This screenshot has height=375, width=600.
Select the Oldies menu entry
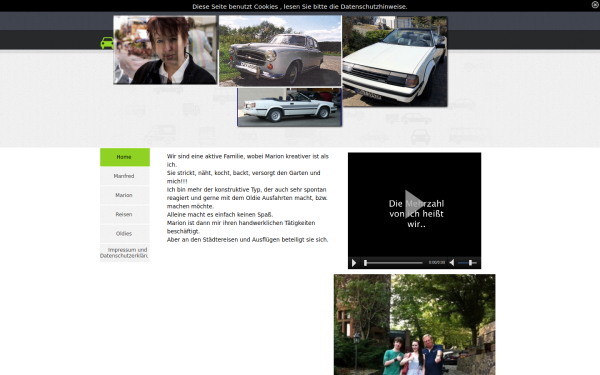click(125, 233)
